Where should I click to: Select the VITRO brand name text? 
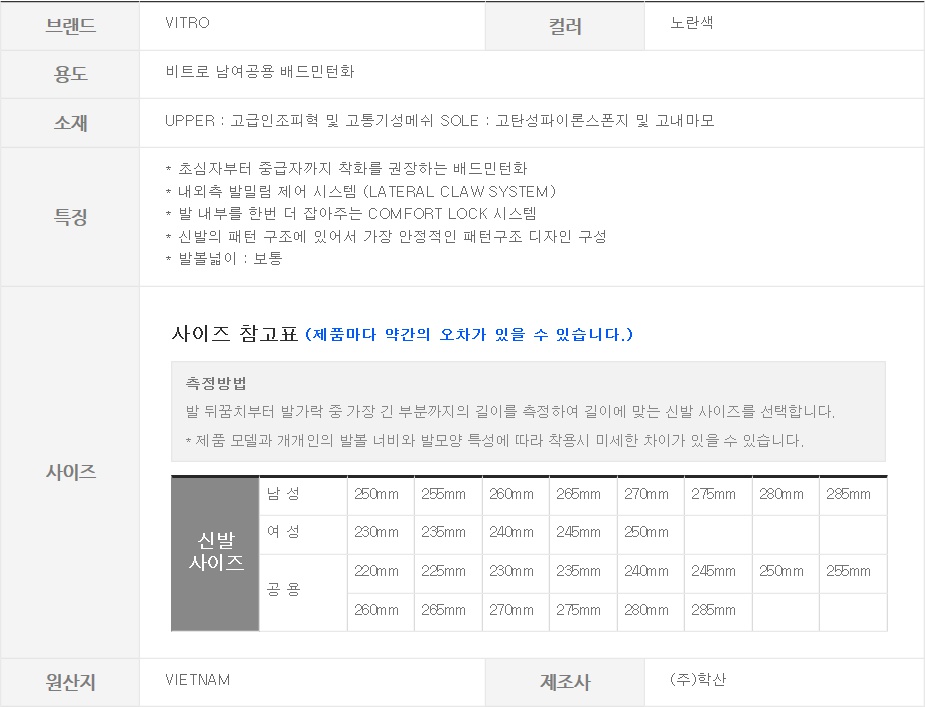[x=187, y=23]
